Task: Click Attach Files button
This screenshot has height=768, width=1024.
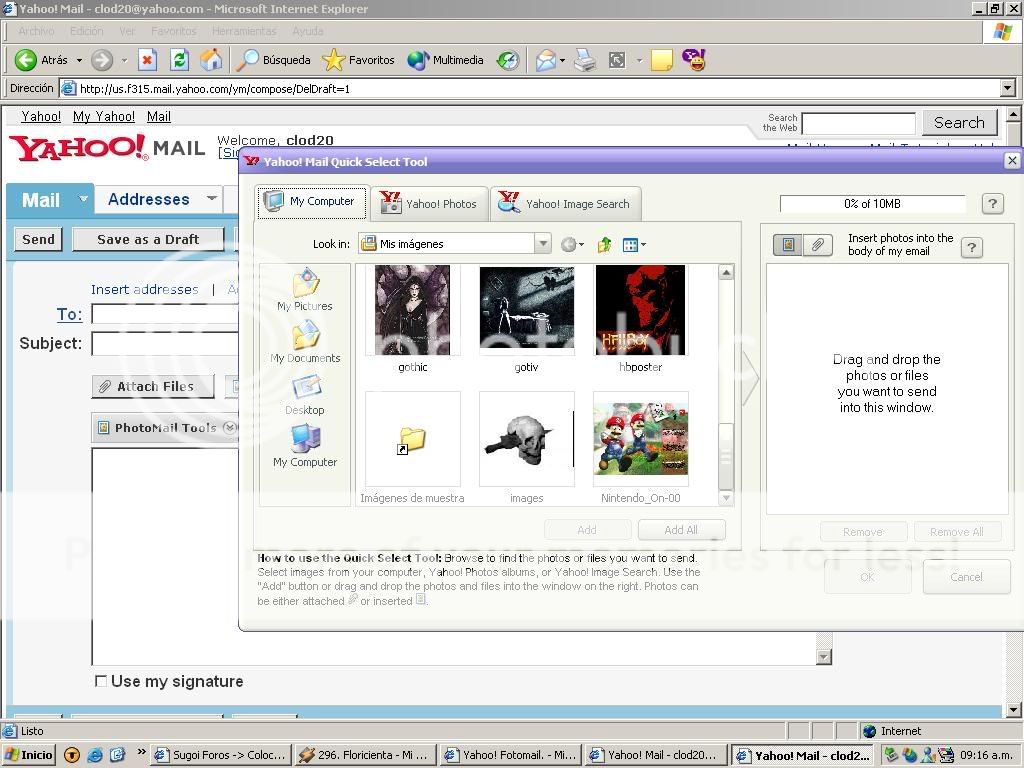Action: 153,387
